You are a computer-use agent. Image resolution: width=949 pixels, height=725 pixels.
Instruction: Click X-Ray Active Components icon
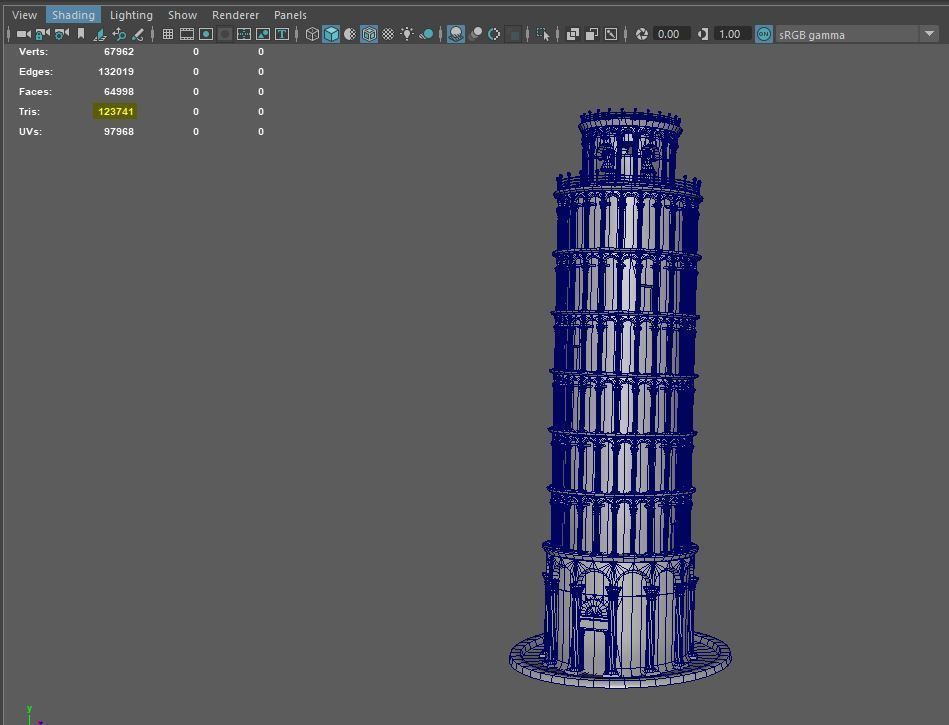(x=592, y=34)
